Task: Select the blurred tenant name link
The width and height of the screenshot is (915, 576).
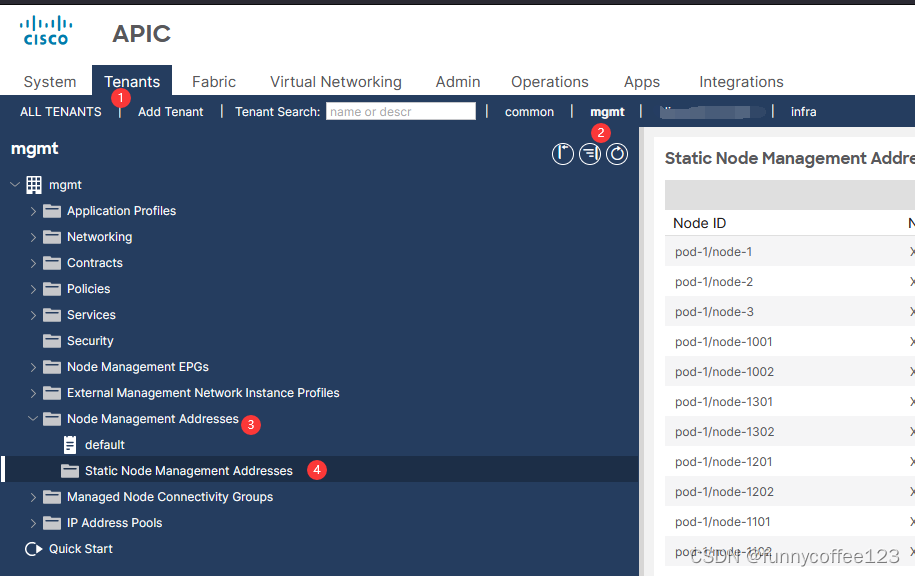Action: point(712,111)
